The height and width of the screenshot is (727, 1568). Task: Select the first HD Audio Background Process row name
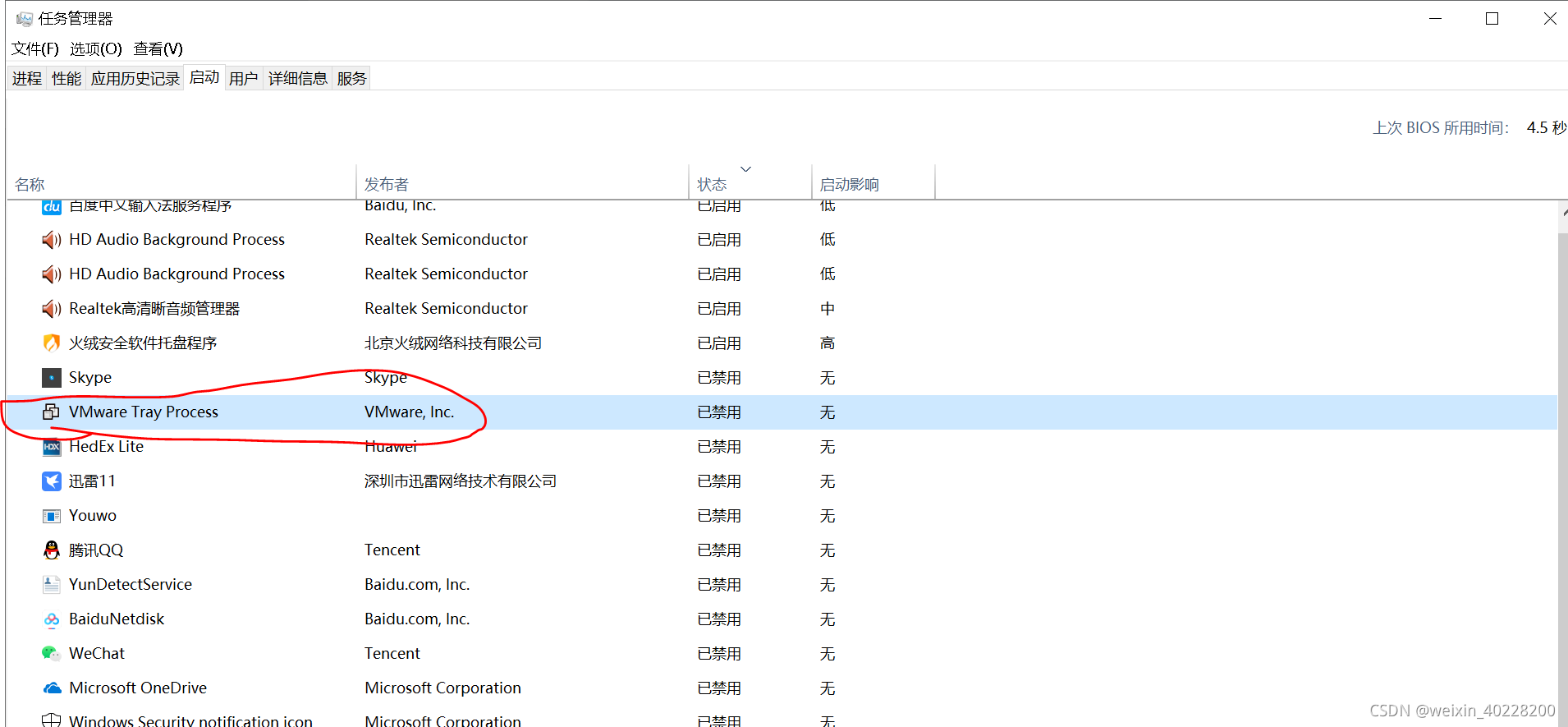[177, 240]
